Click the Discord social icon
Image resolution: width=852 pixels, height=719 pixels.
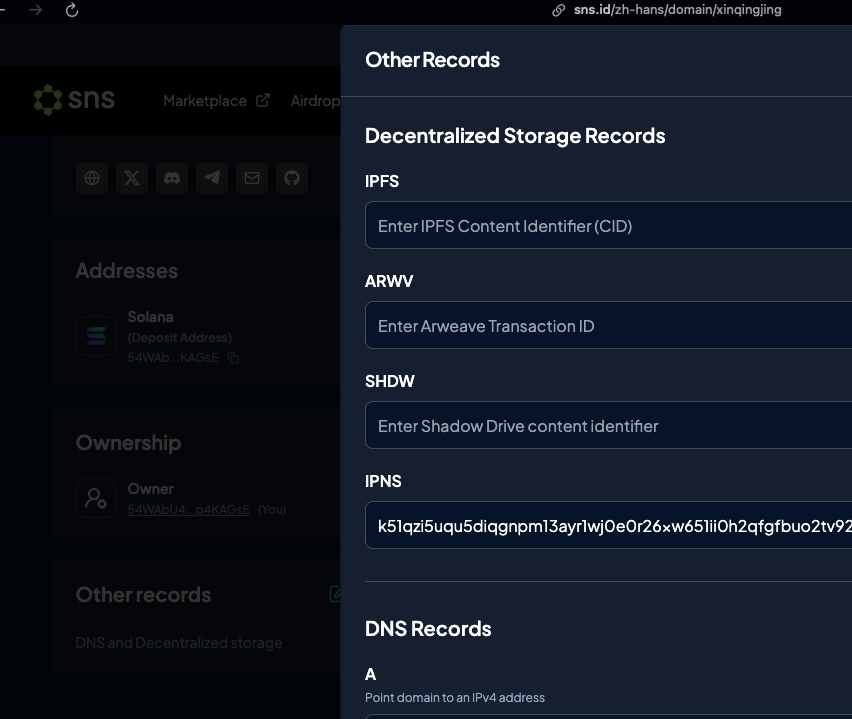(172, 178)
